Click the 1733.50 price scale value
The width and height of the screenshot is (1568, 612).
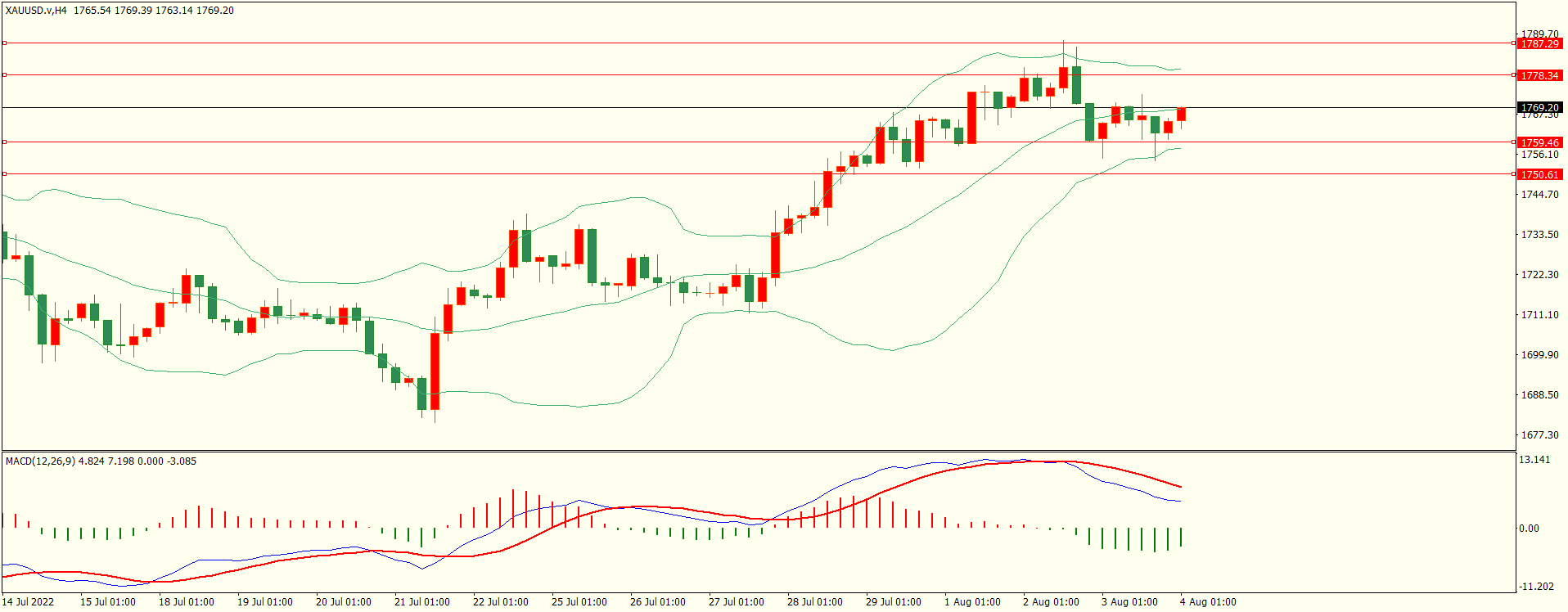(x=1539, y=235)
